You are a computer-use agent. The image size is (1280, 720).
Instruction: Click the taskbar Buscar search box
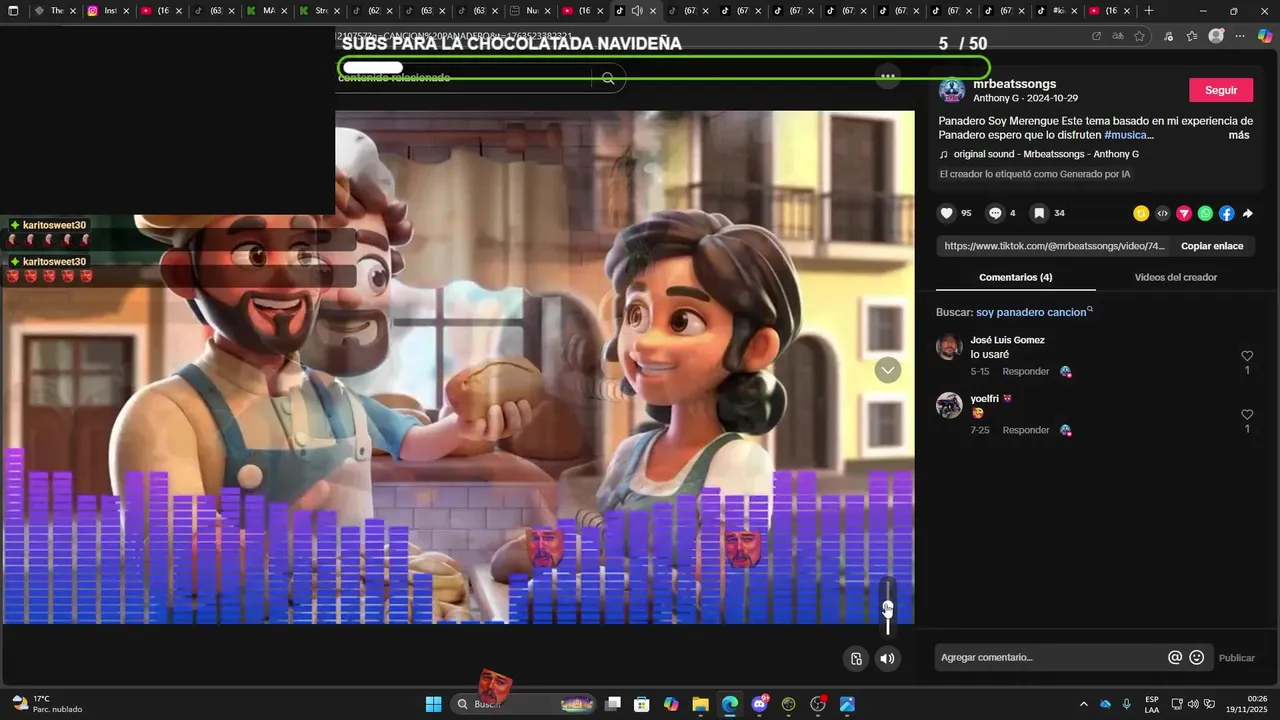click(x=523, y=704)
